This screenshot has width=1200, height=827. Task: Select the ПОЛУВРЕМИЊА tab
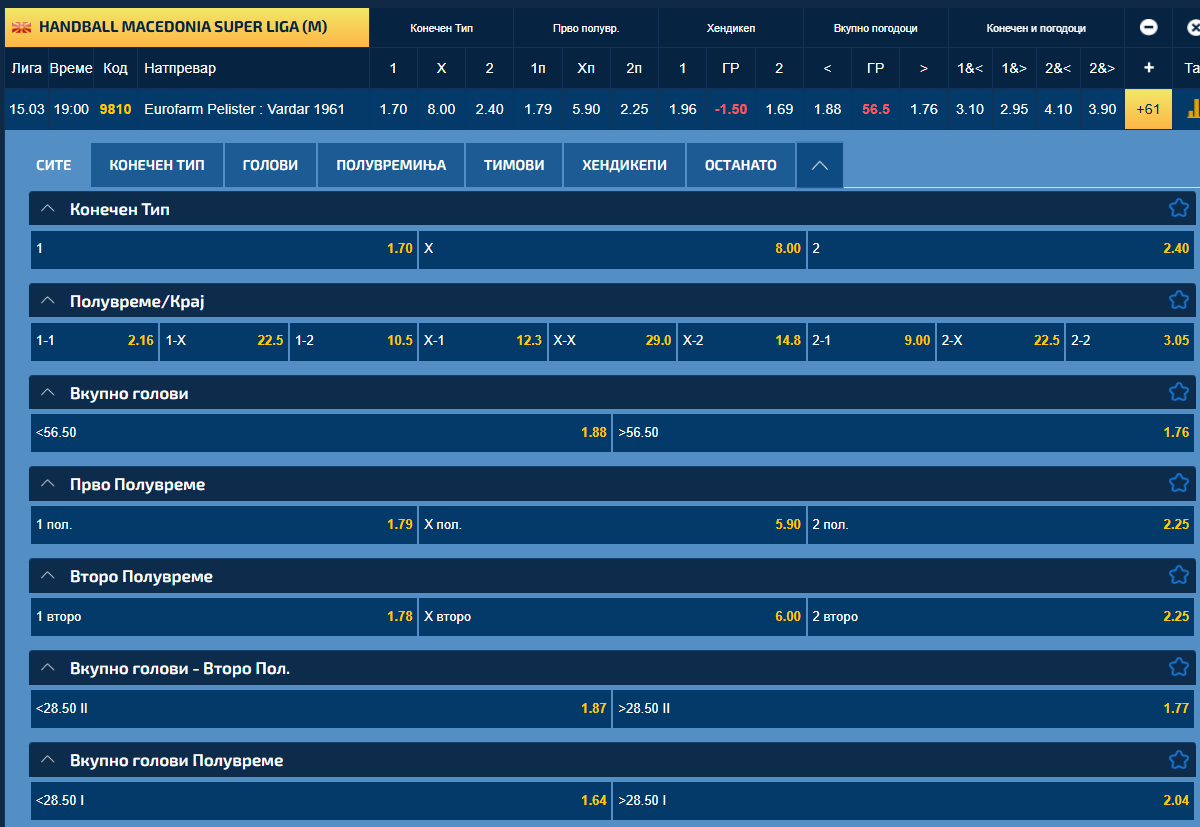tap(391, 165)
